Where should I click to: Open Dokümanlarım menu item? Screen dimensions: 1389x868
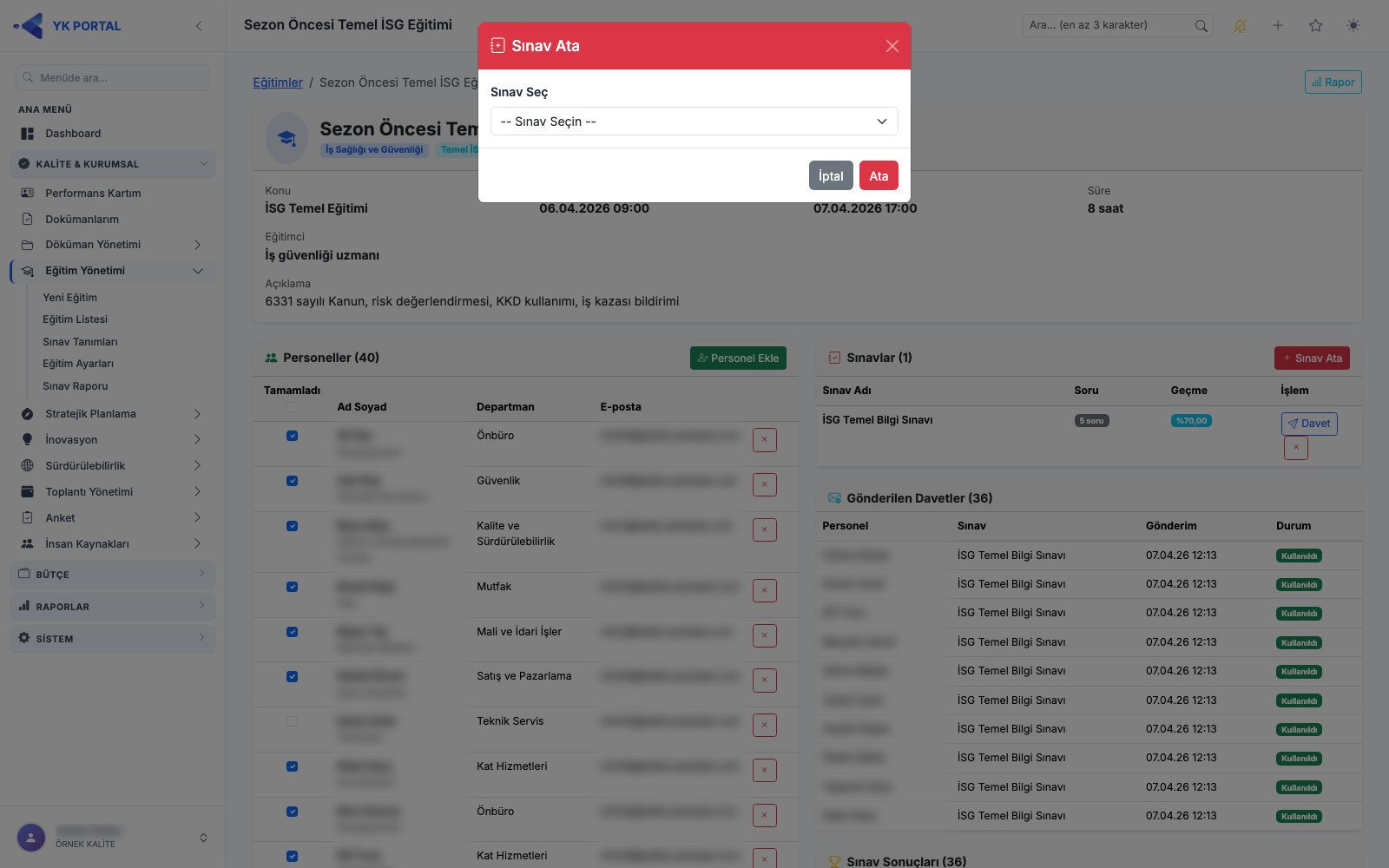coord(113,219)
